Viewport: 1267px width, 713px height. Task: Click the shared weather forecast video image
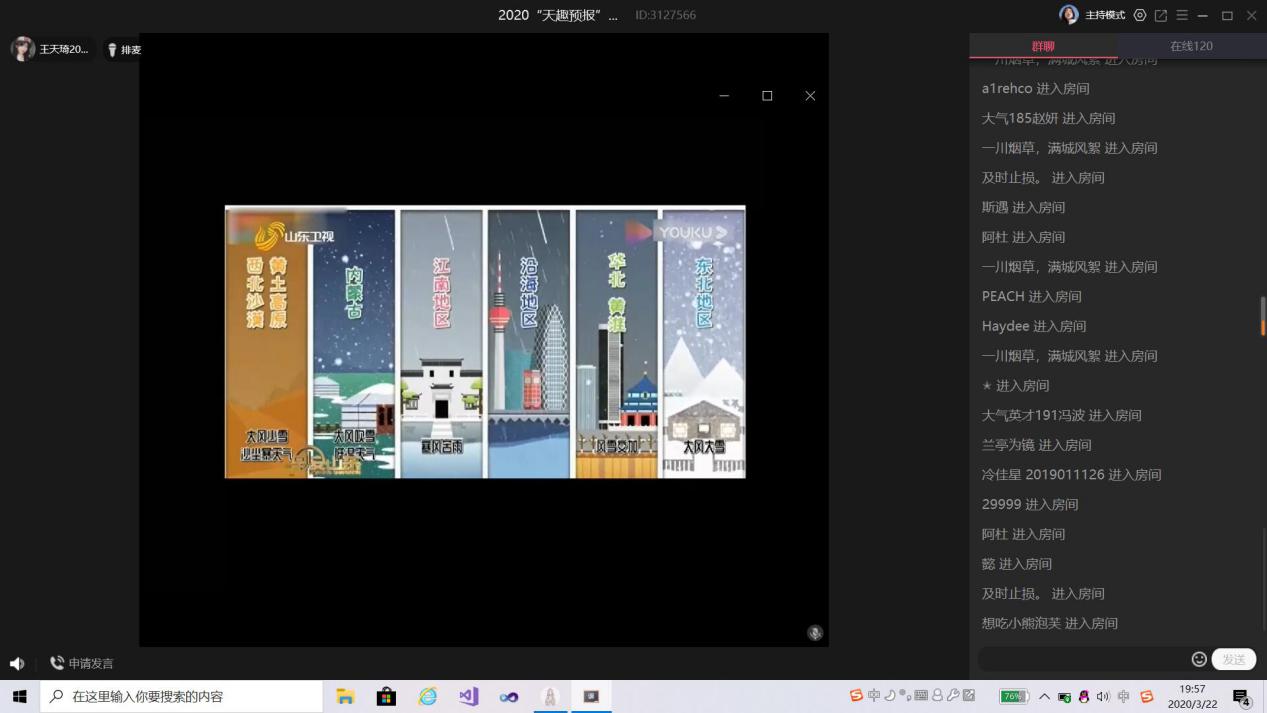point(485,342)
